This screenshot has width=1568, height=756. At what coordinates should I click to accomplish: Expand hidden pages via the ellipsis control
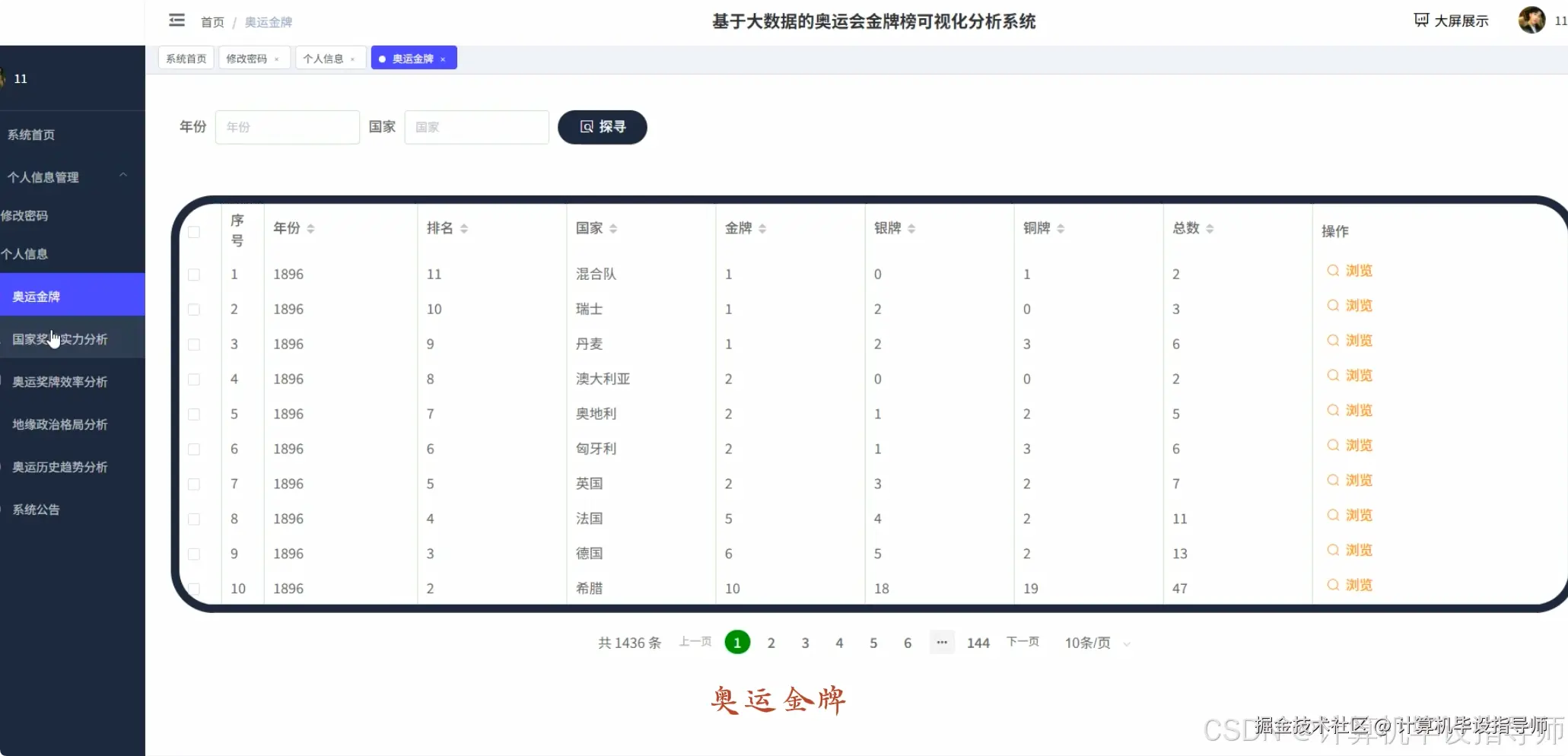coord(941,643)
